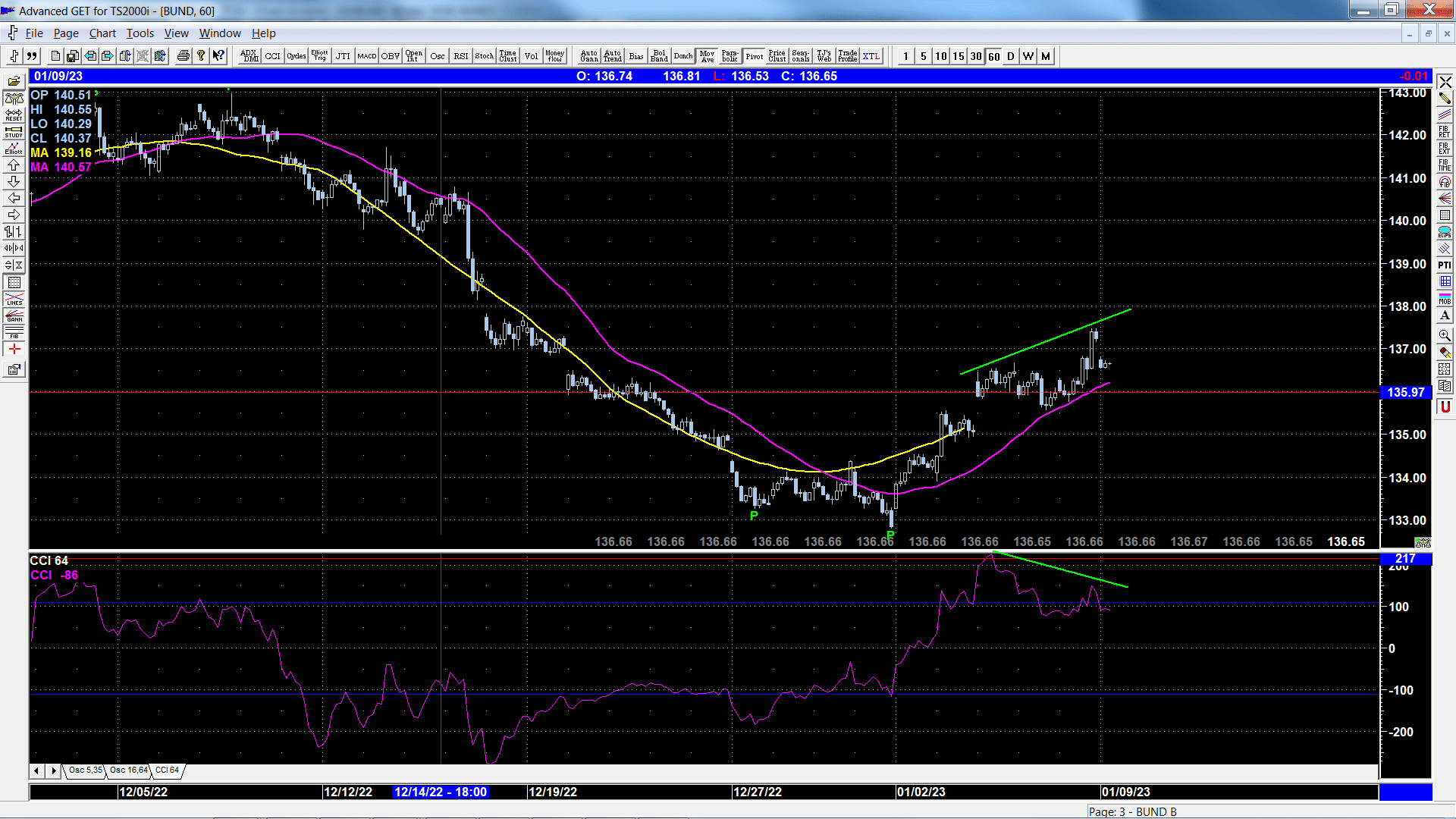Screen dimensions: 1456x819
Task: Click the bar spacing icon in left sidebar
Action: click(14, 232)
